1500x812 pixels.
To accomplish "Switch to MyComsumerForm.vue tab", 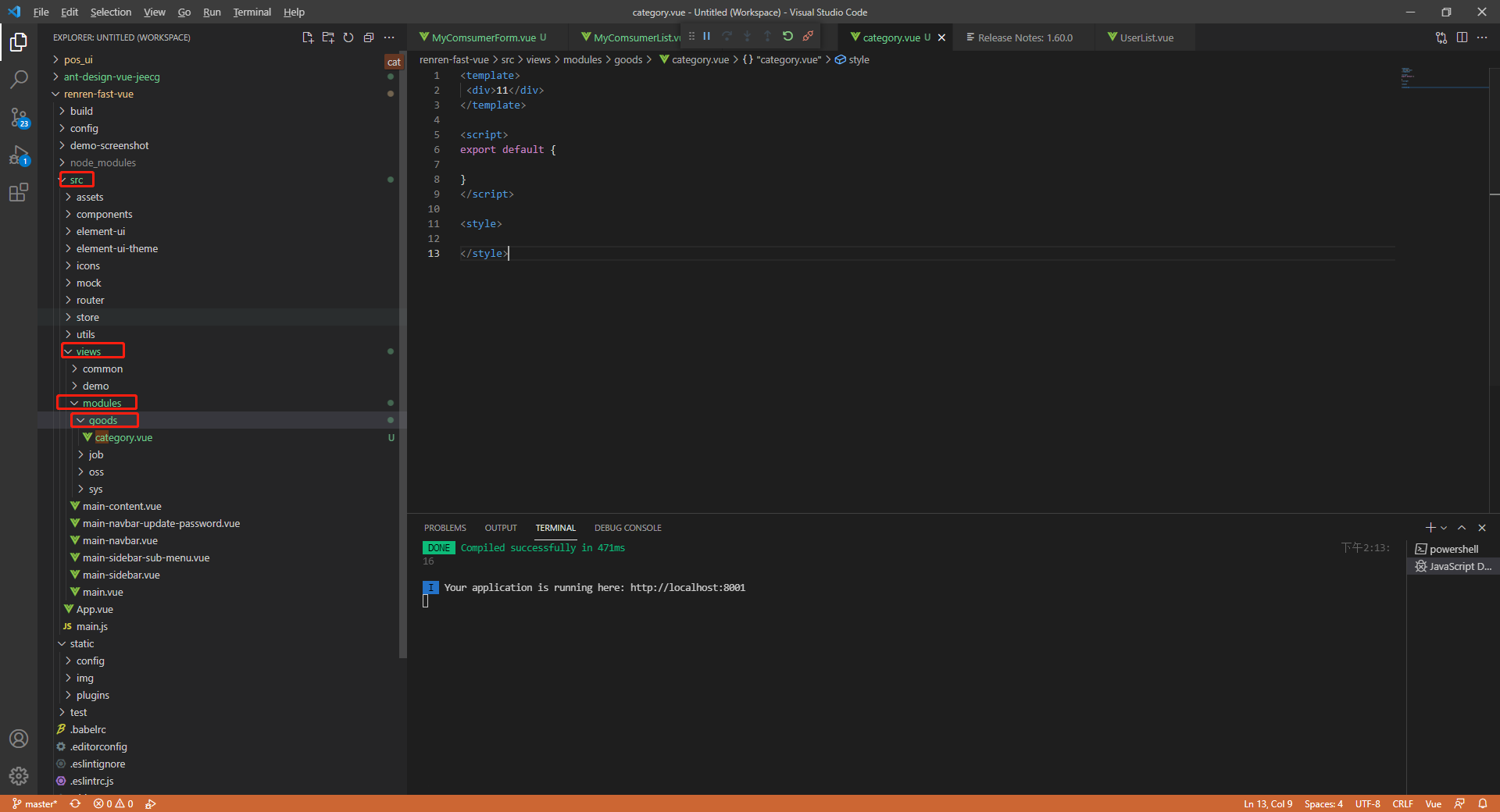I will (484, 37).
